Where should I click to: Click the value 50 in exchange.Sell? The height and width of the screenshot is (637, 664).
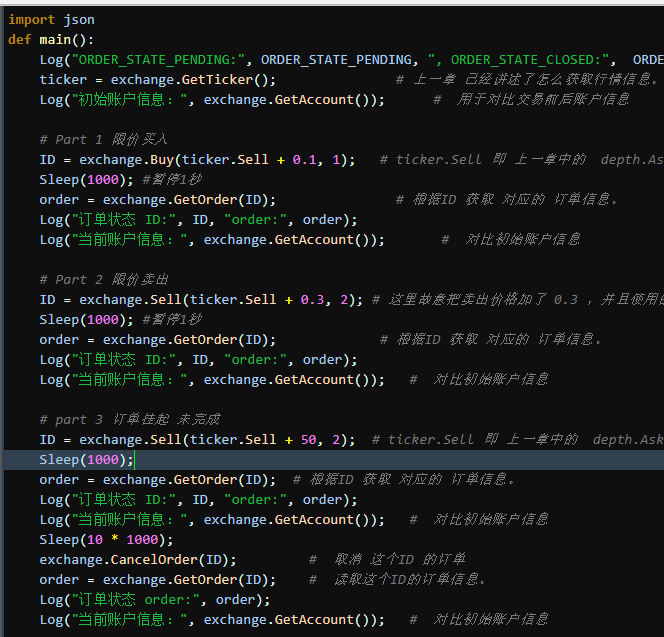(309, 440)
